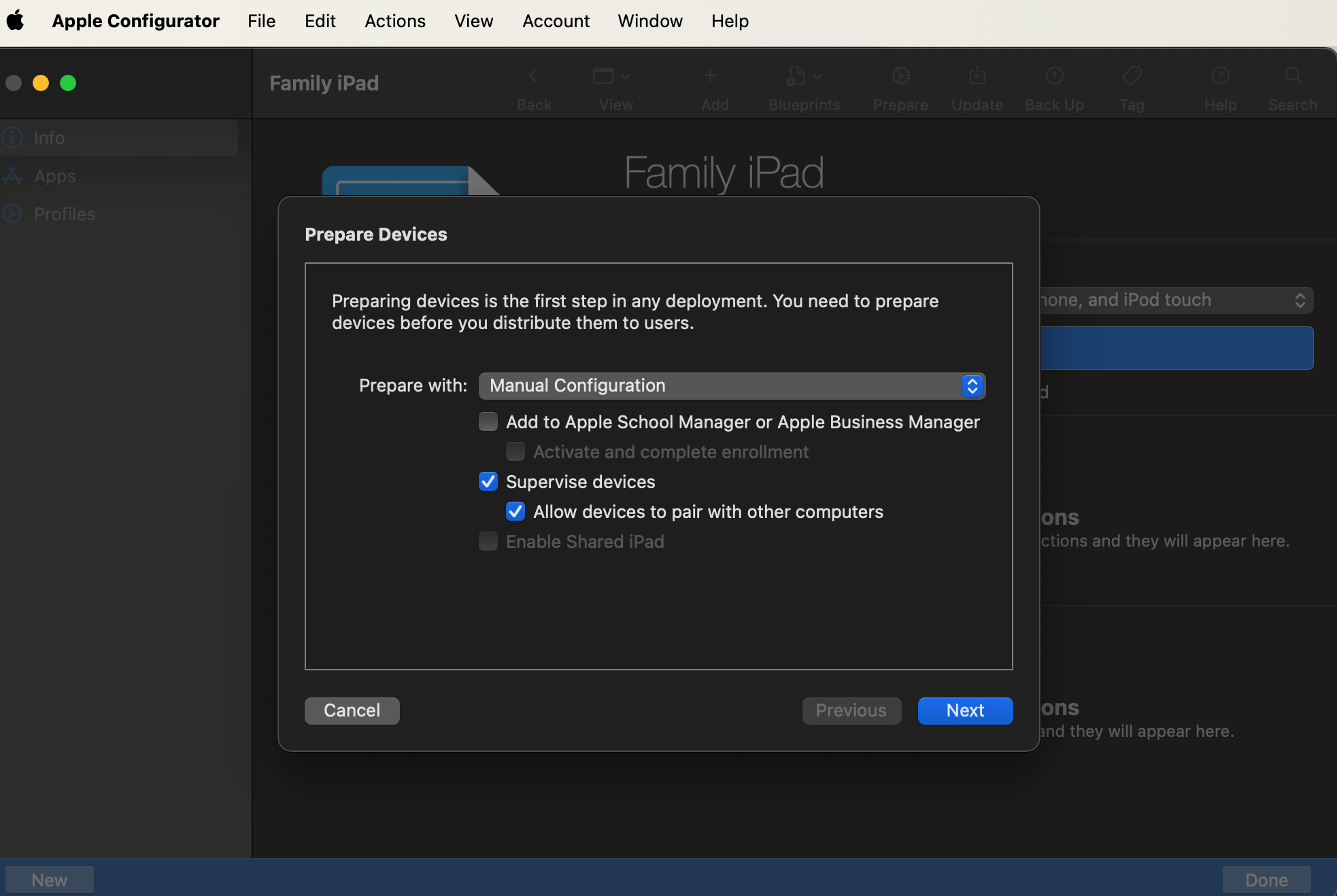This screenshot has width=1337, height=896.
Task: Click the Tag toolbar icon
Action: [1132, 76]
